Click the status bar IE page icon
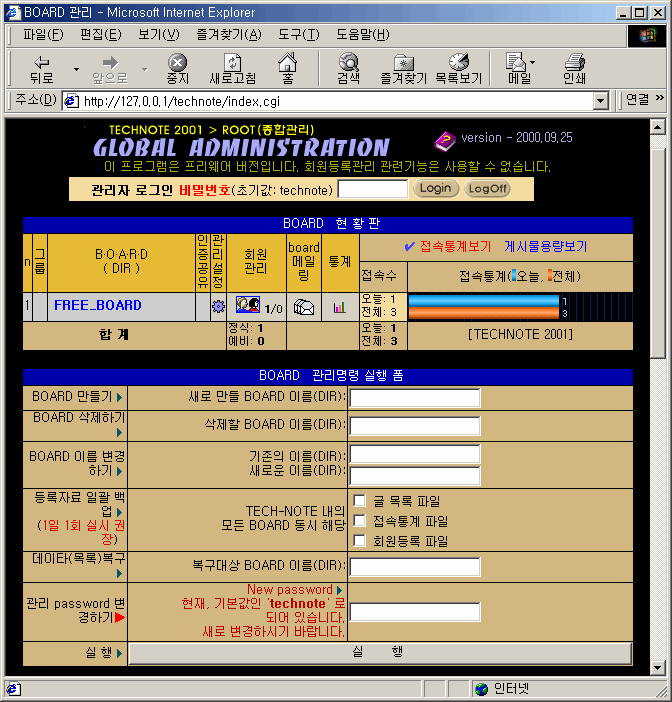 [x=13, y=689]
